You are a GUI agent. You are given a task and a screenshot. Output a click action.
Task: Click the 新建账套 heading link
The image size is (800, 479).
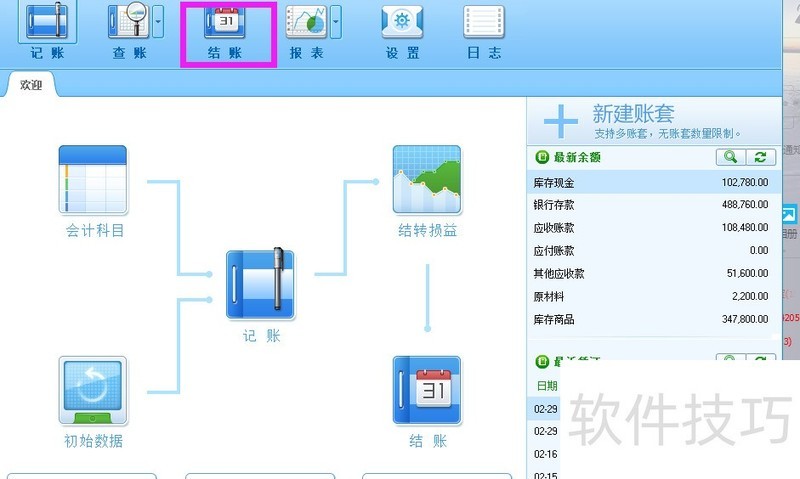click(633, 113)
